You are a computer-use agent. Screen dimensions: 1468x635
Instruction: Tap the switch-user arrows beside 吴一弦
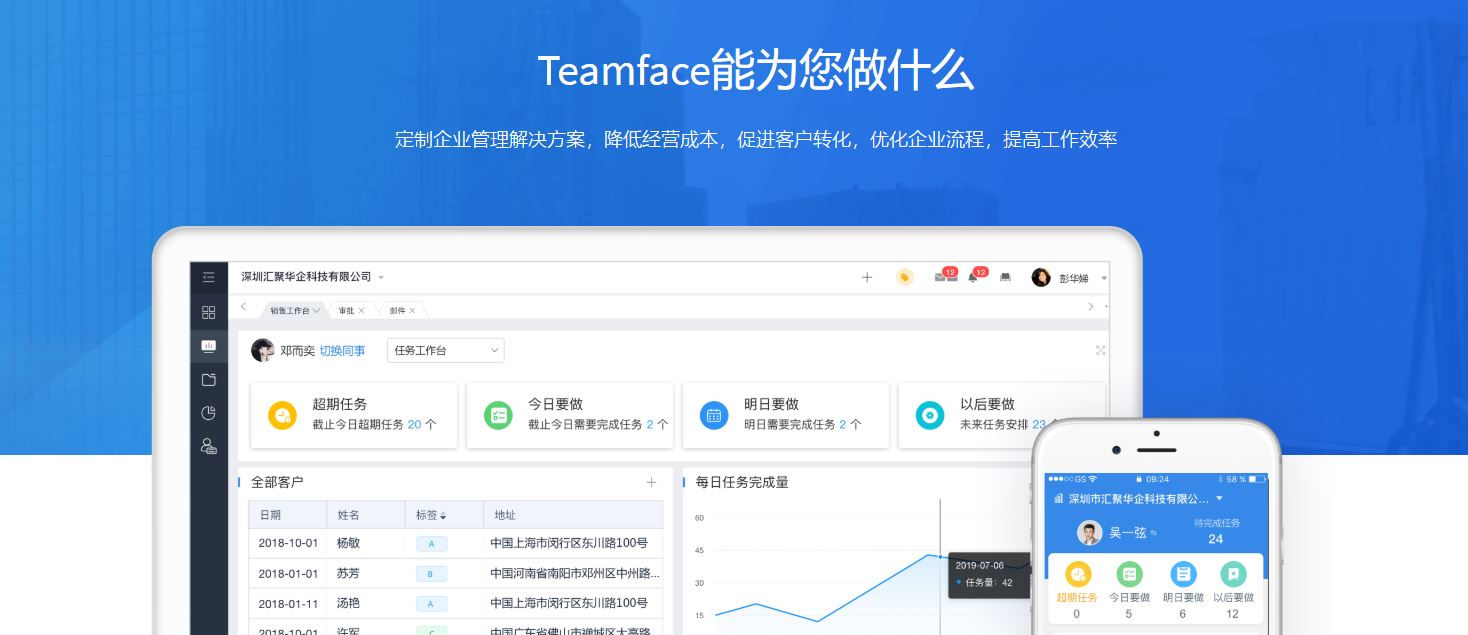click(1154, 534)
